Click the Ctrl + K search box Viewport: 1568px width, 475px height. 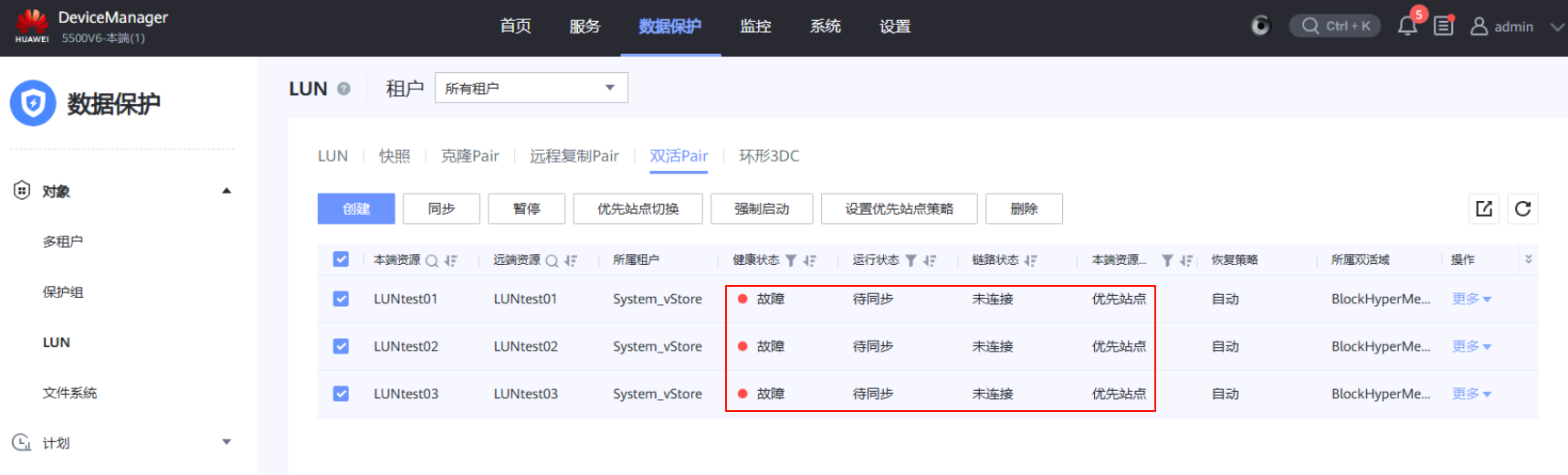(x=1334, y=26)
